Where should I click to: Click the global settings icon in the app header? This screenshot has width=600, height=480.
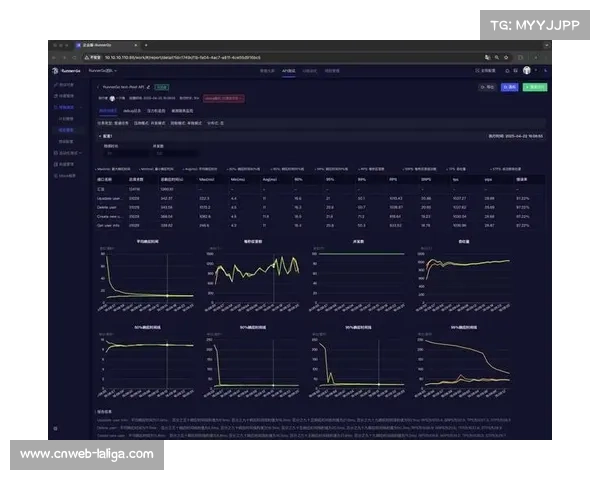coord(485,71)
